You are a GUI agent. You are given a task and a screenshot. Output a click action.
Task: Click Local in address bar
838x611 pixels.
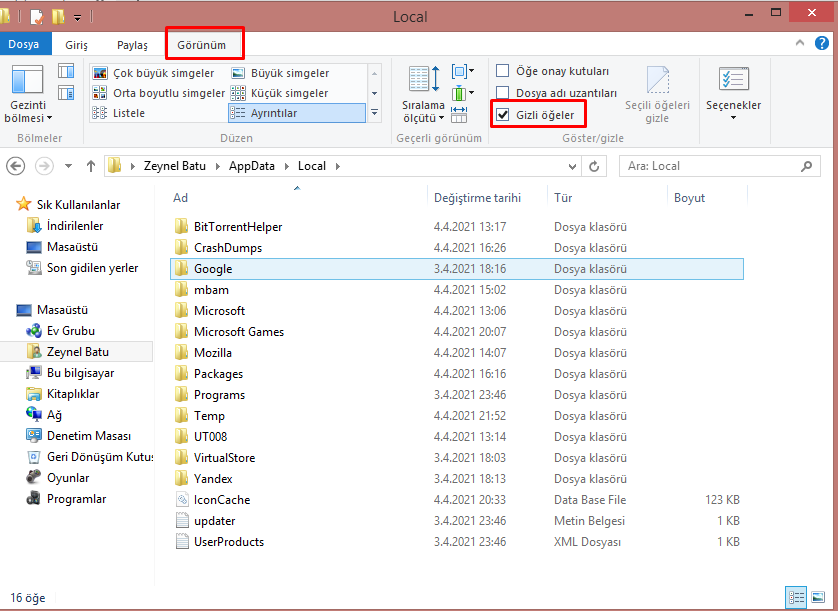(x=312, y=166)
